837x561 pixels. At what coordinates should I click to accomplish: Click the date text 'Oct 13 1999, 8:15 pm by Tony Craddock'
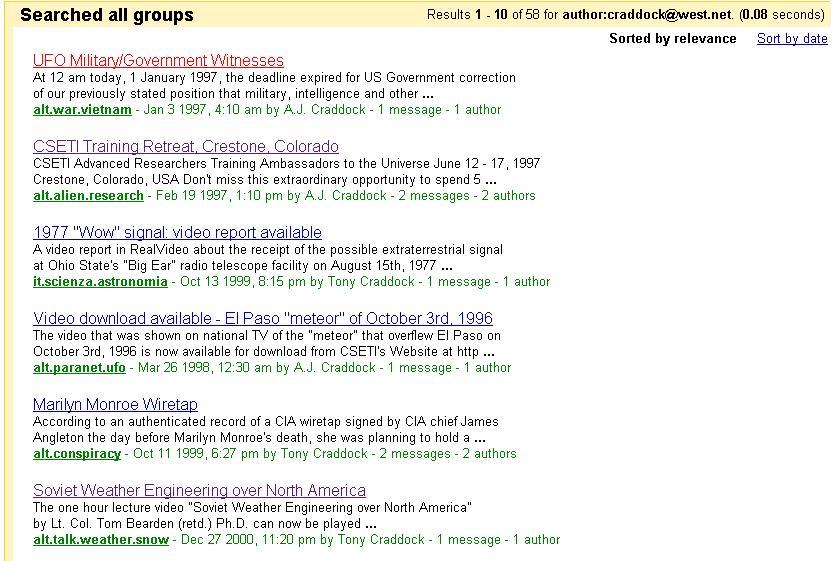pos(297,281)
